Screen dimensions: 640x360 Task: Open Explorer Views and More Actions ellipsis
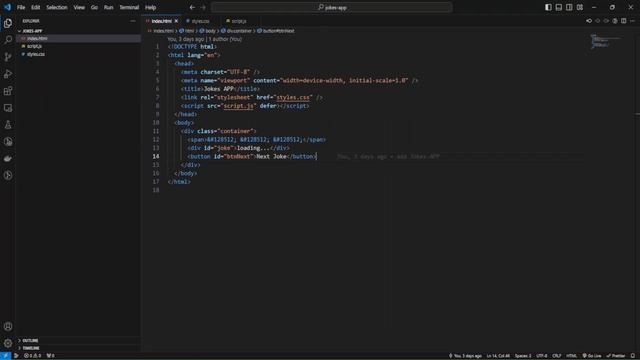tap(133, 21)
